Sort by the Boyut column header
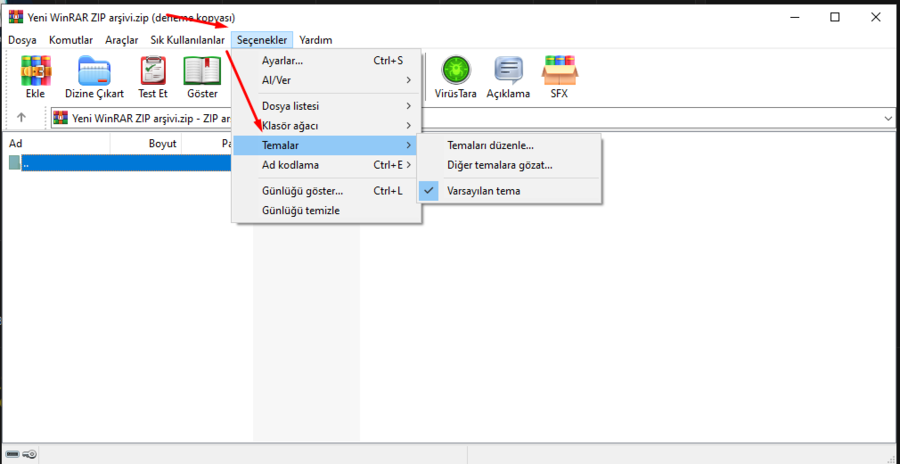The image size is (900, 464). [x=146, y=144]
